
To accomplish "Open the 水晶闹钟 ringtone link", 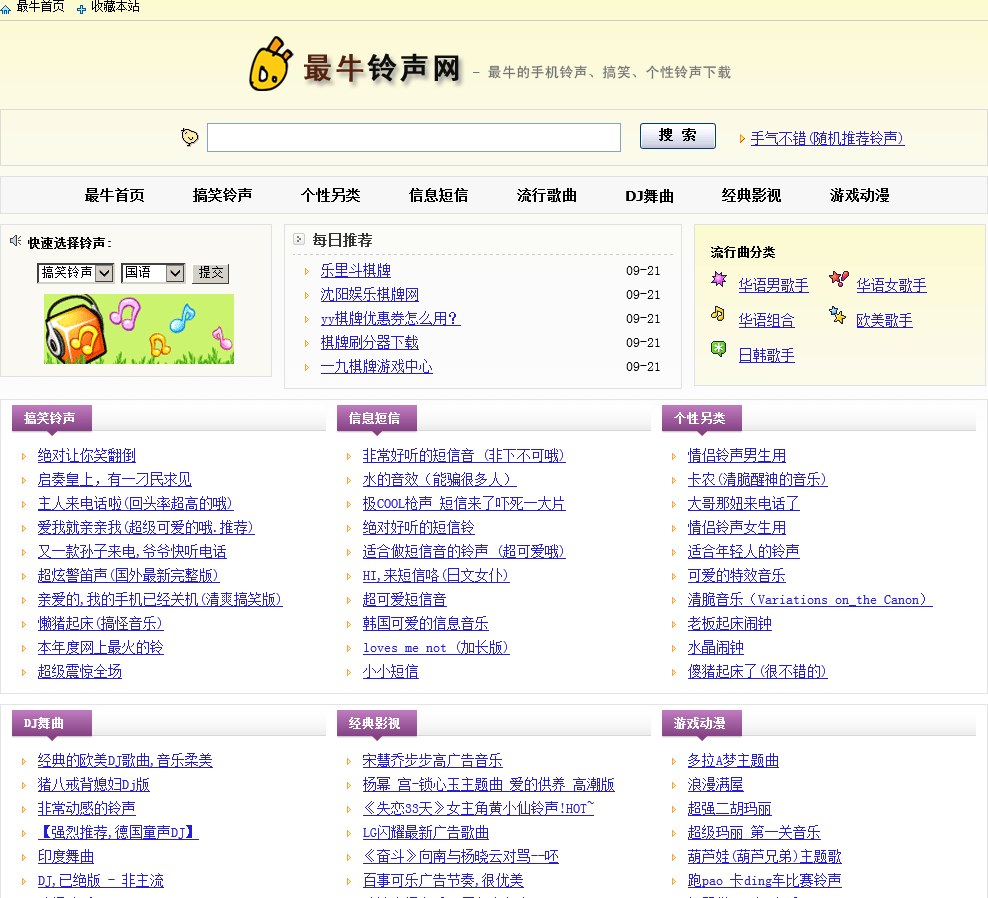I will 715,647.
